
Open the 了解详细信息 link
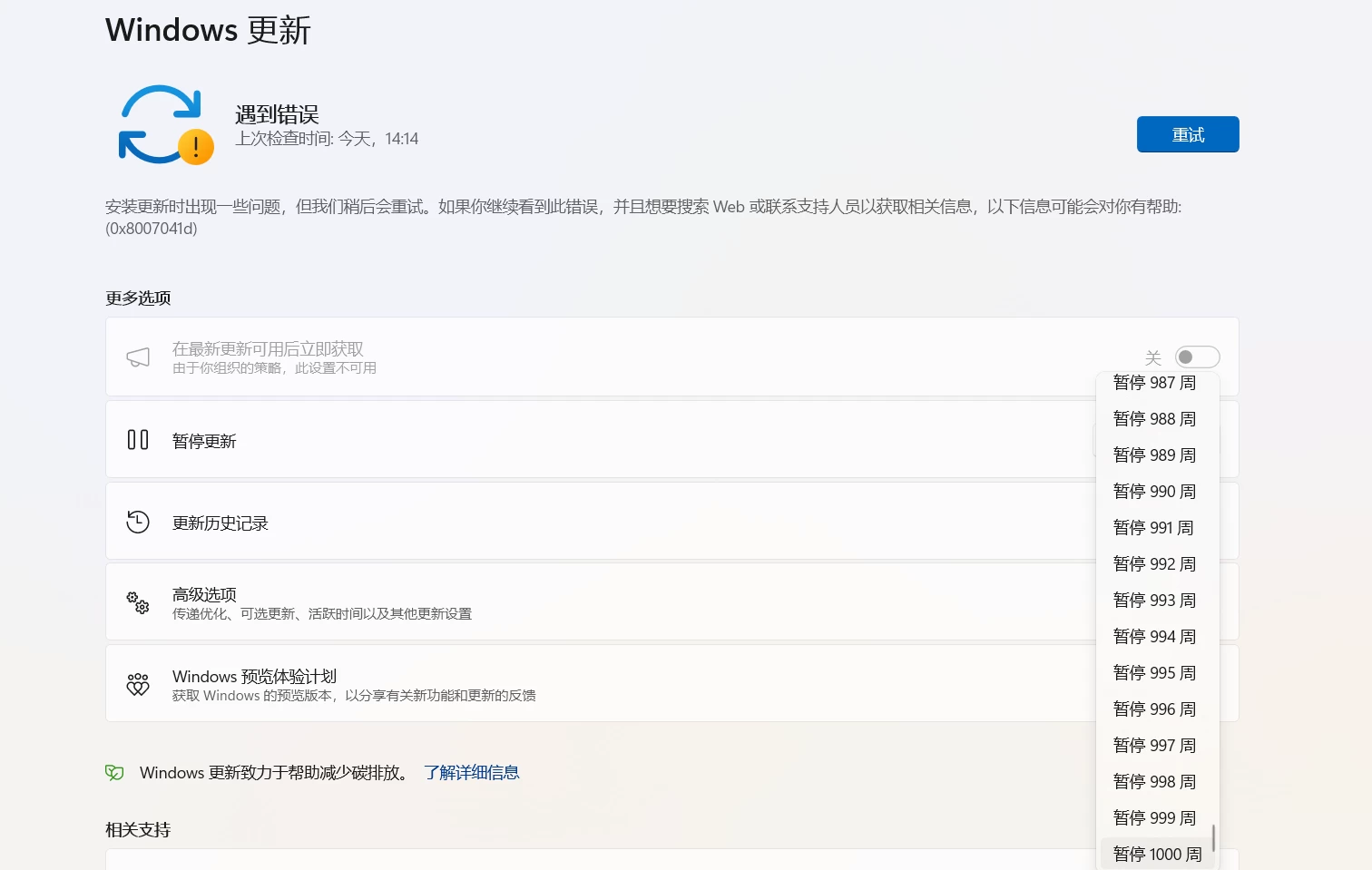[471, 773]
